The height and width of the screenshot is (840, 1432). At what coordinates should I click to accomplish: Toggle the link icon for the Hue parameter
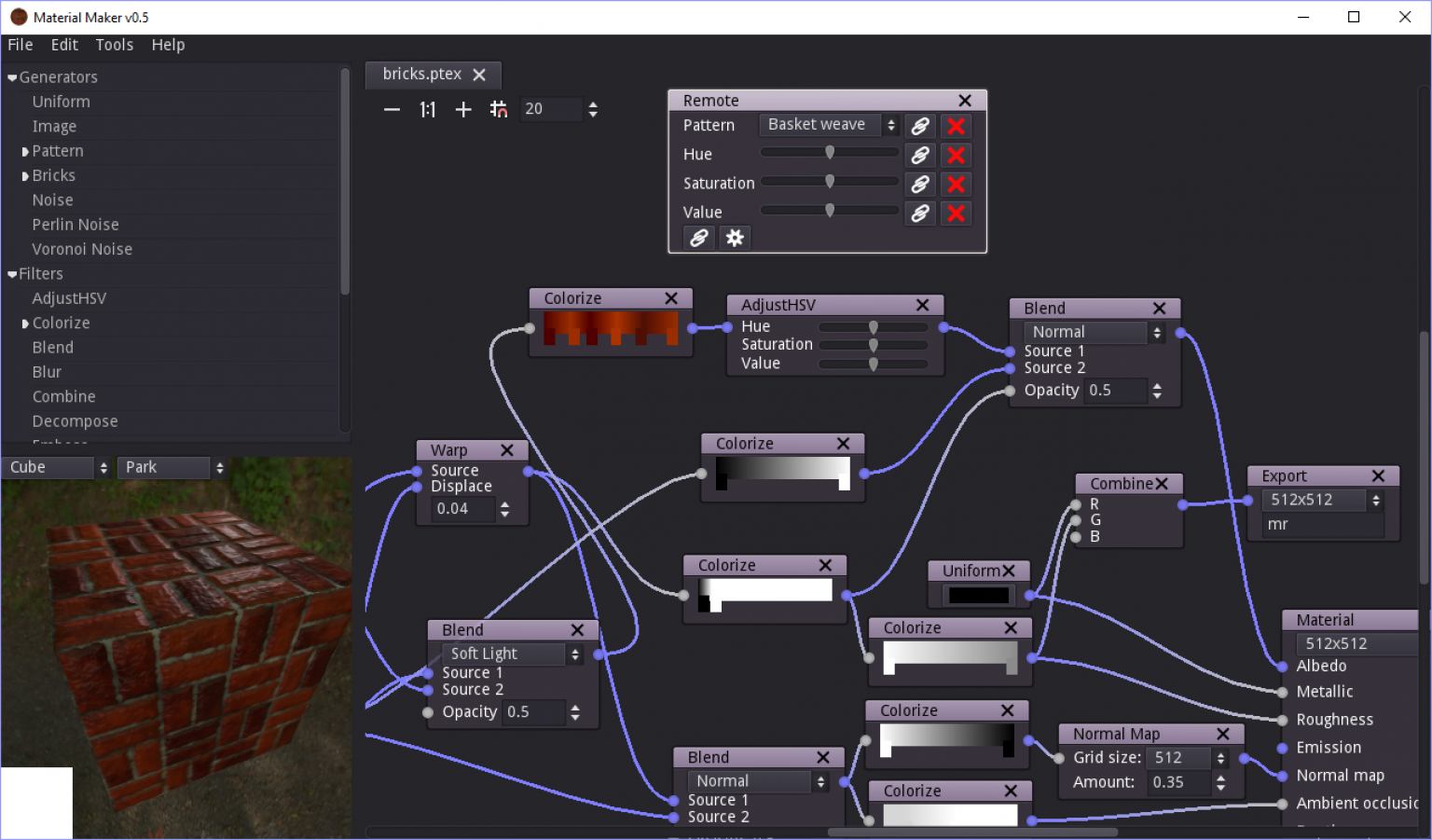point(919,155)
